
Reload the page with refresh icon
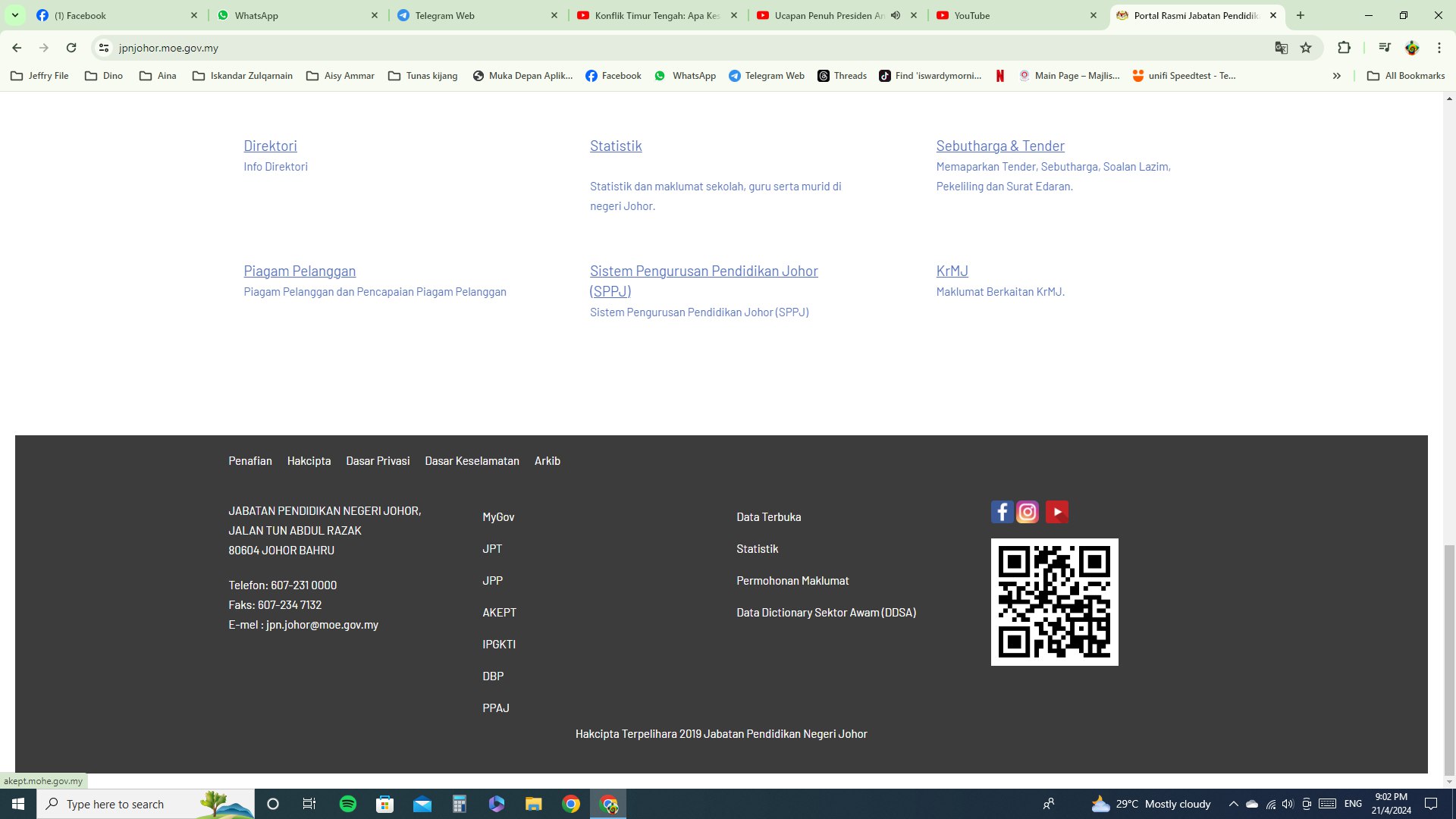[71, 48]
